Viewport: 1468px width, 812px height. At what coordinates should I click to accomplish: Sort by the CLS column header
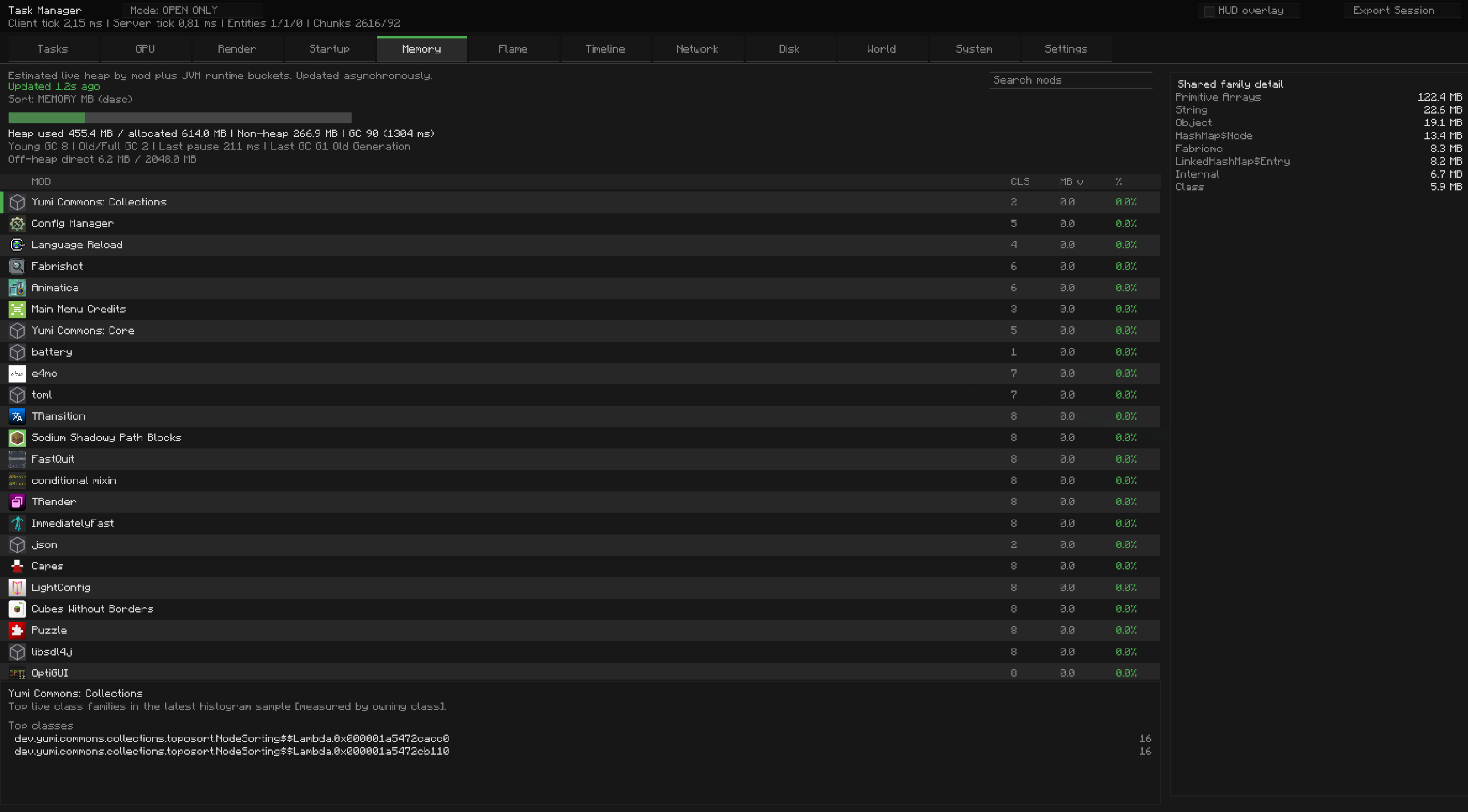pyautogui.click(x=1020, y=182)
